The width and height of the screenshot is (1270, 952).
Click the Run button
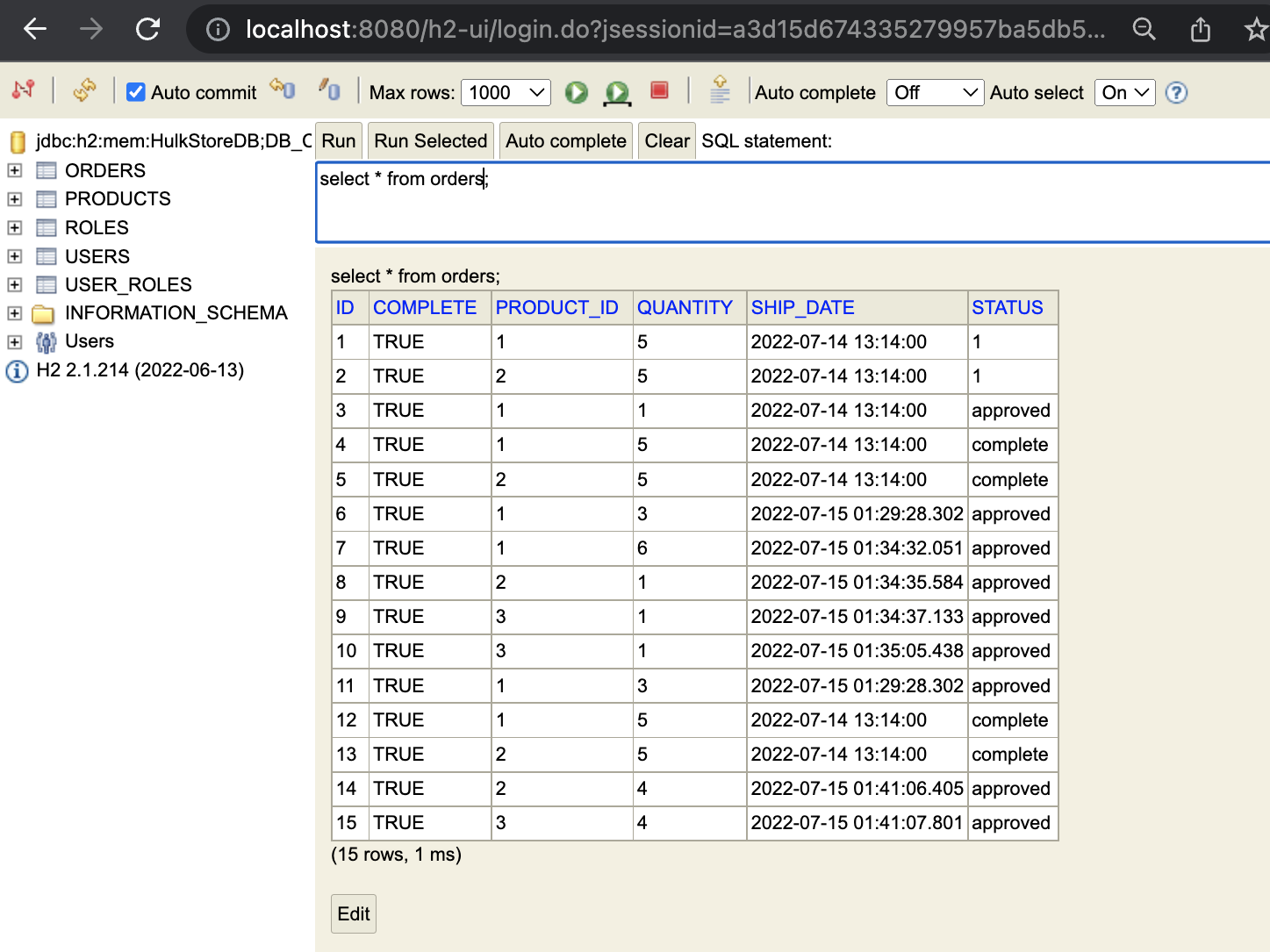[x=339, y=141]
